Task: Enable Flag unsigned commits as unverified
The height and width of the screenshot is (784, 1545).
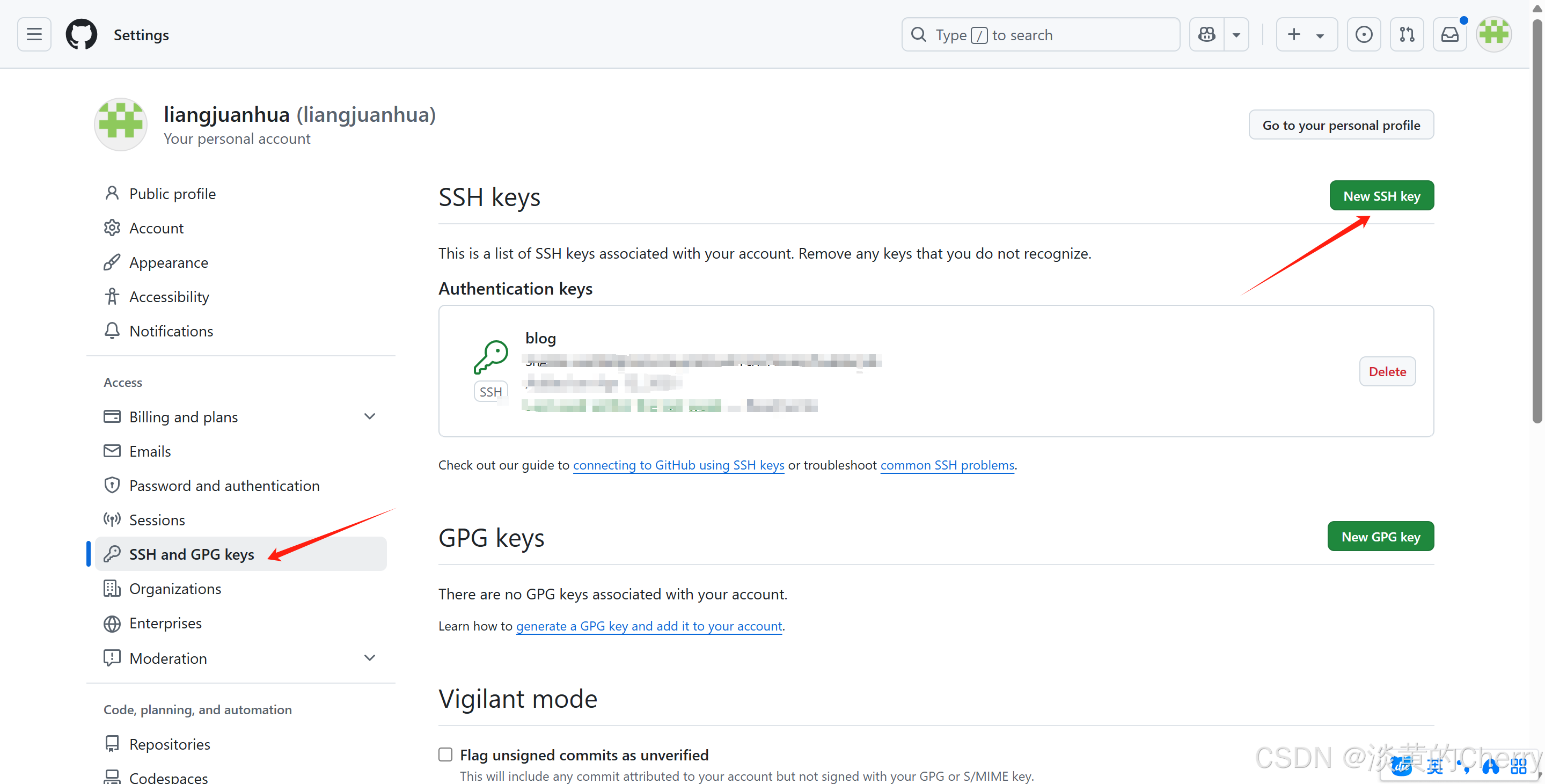Action: click(x=445, y=754)
